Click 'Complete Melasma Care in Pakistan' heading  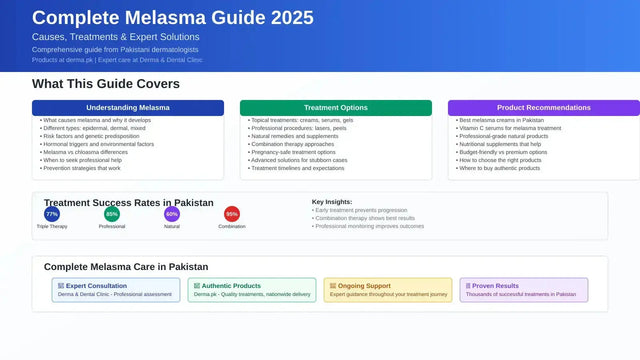[x=126, y=267]
